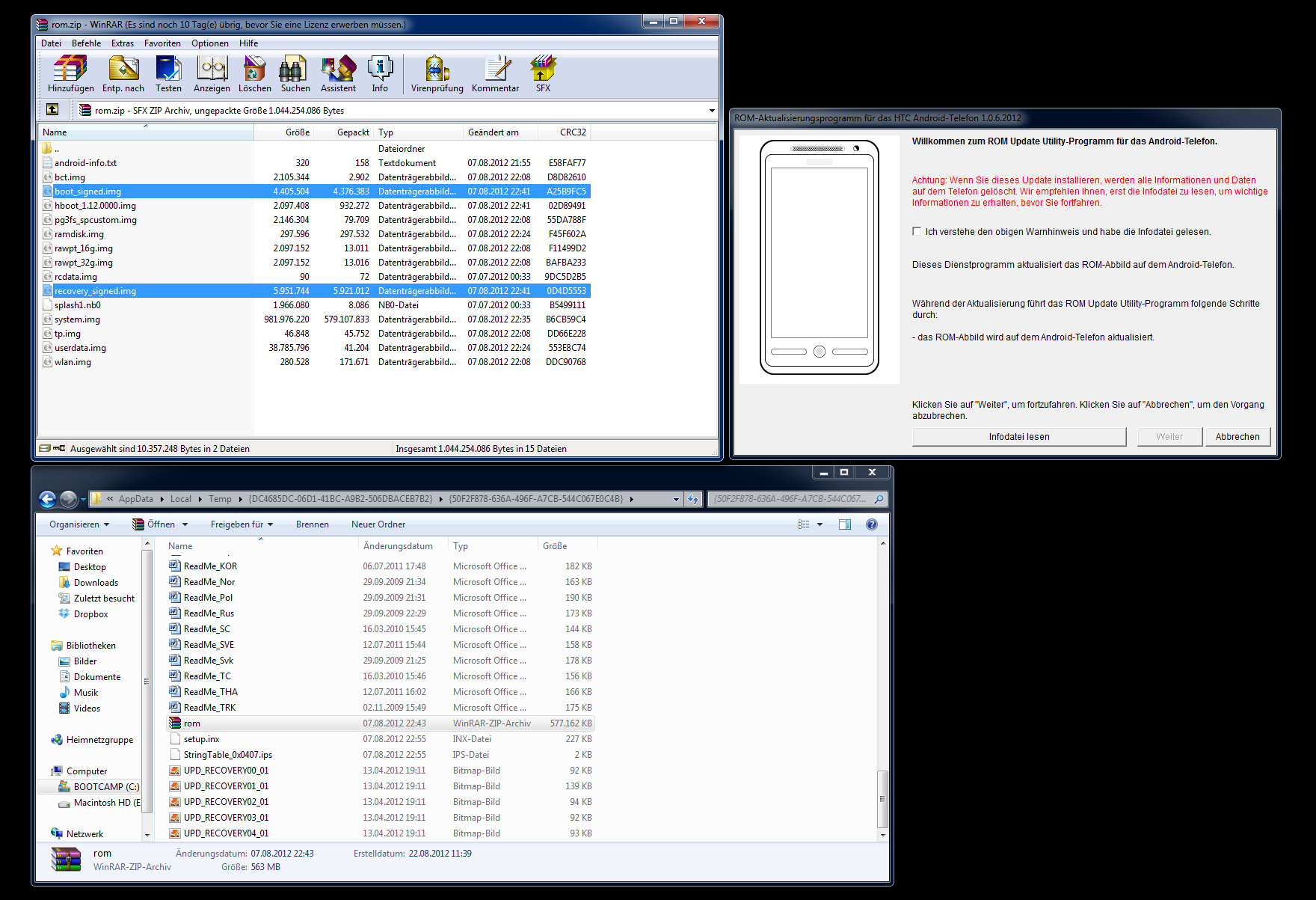The height and width of the screenshot is (900, 1316).
Task: Sort WinRAR list by Größe column
Action: pos(284,132)
